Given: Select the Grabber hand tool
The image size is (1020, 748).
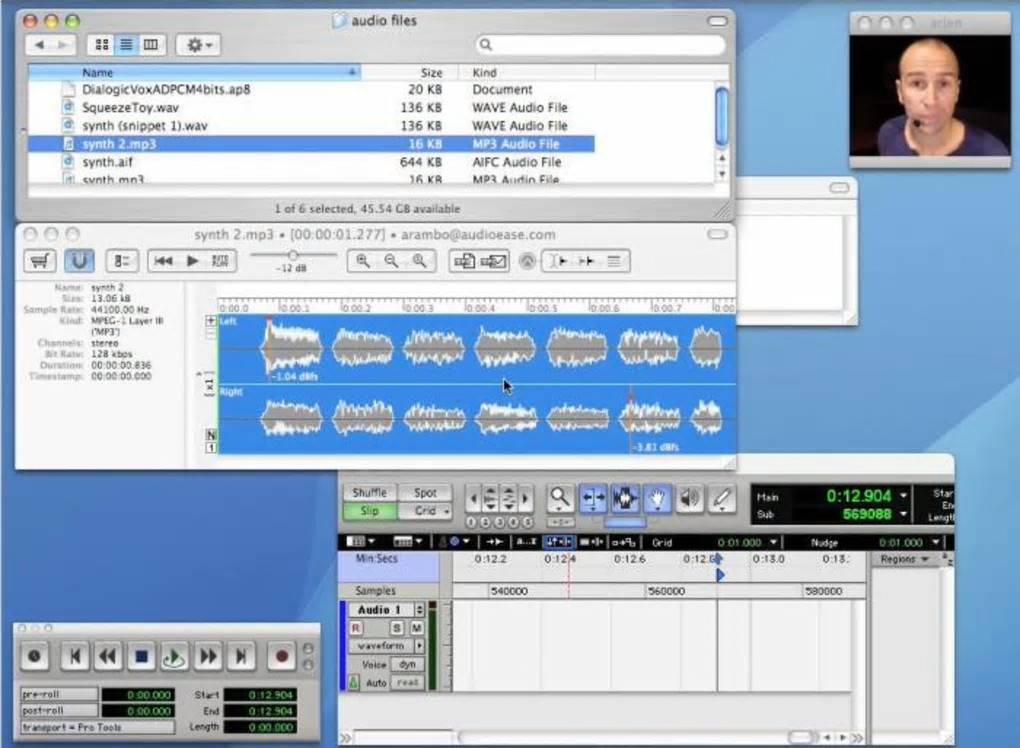Looking at the screenshot, I should [x=657, y=497].
